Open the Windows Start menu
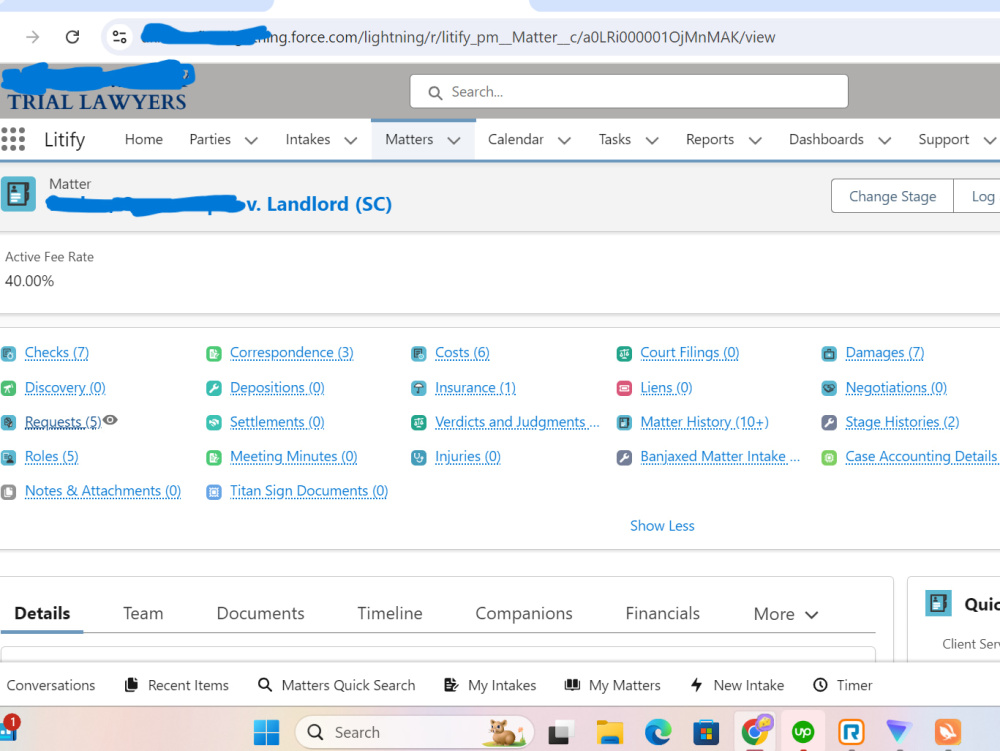The width and height of the screenshot is (1000, 751). [266, 732]
